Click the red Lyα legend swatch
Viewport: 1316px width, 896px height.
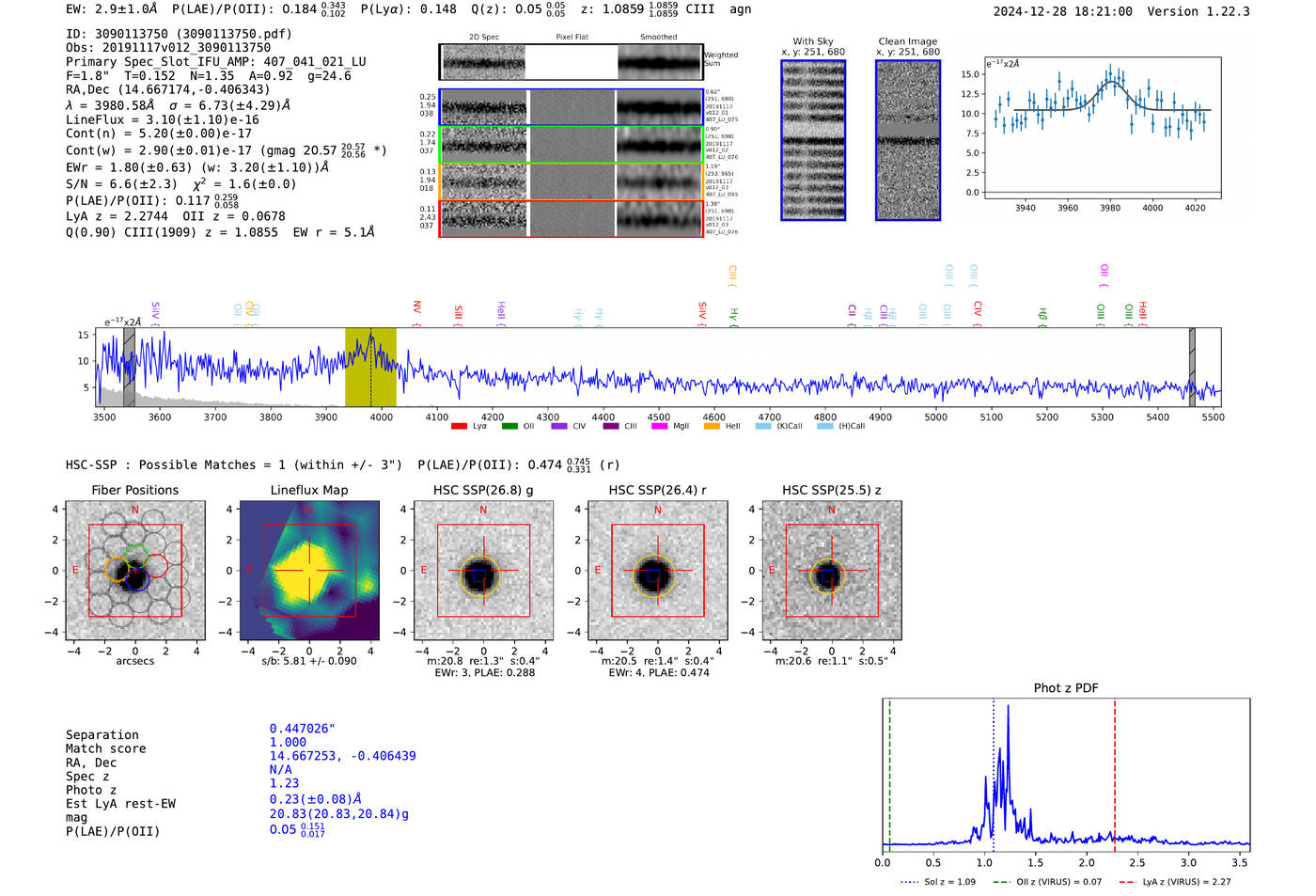pyautogui.click(x=459, y=426)
